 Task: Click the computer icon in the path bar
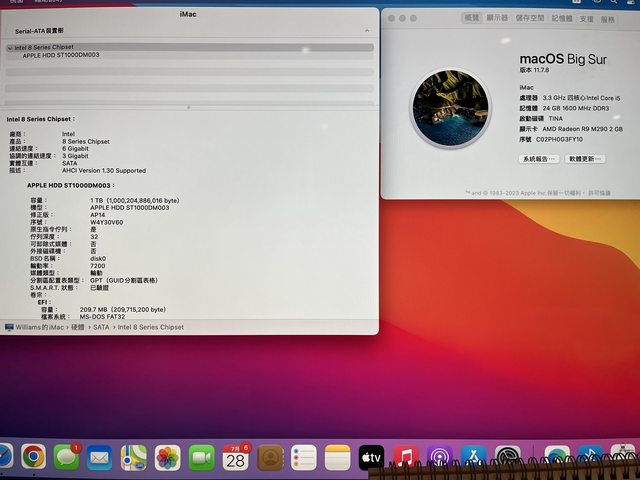pos(9,327)
